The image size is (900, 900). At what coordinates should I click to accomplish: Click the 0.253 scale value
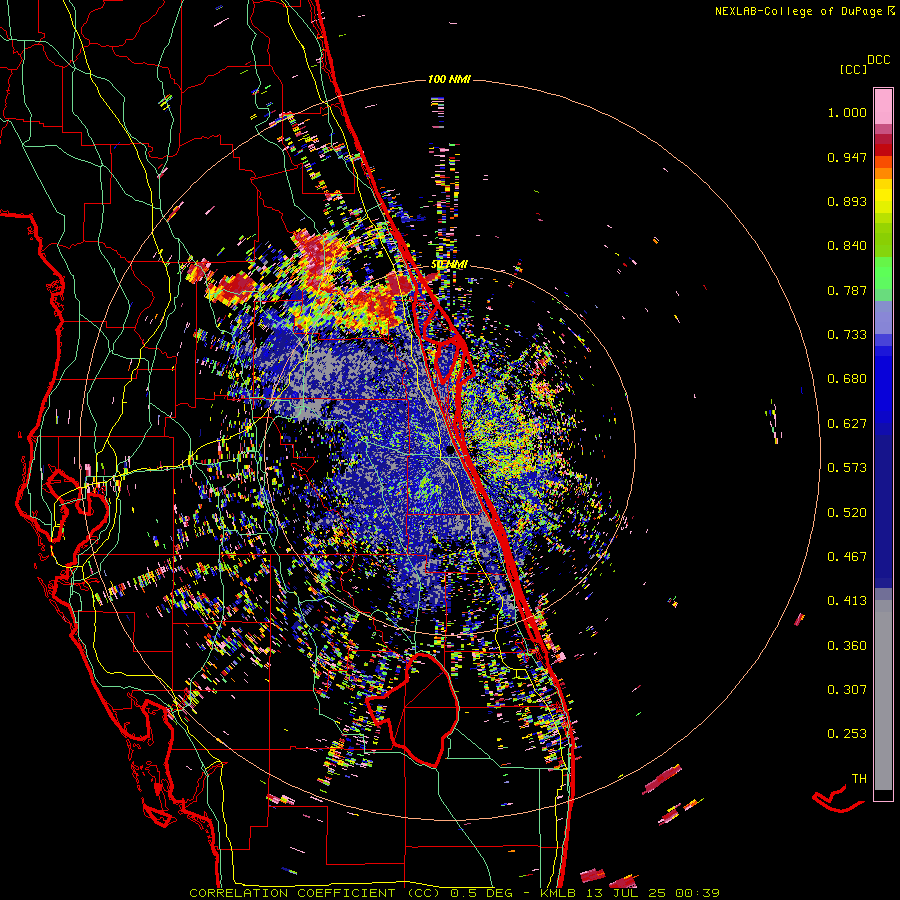pyautogui.click(x=847, y=734)
